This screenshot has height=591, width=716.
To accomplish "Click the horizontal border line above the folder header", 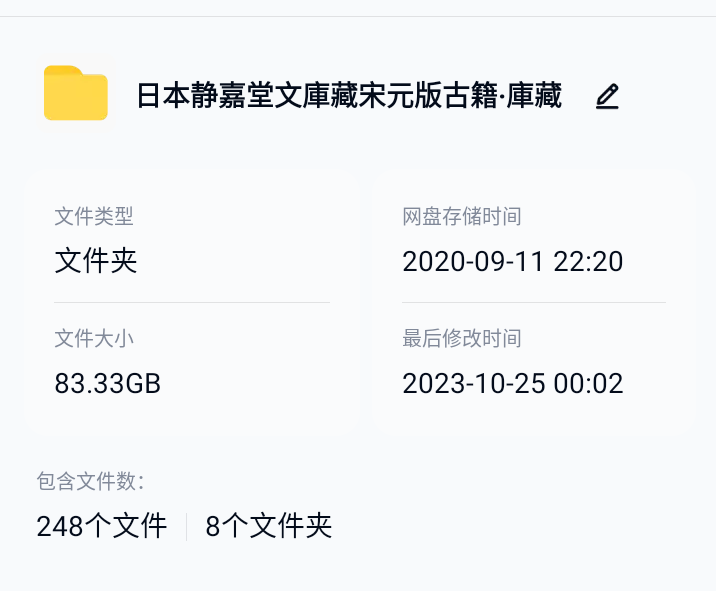I will (358, 17).
